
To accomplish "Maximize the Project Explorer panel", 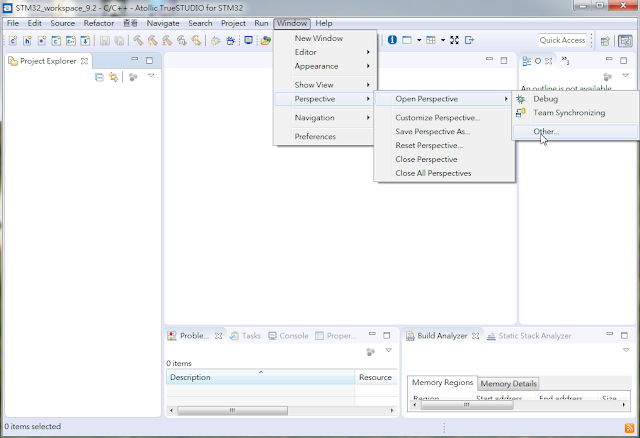I will point(149,60).
